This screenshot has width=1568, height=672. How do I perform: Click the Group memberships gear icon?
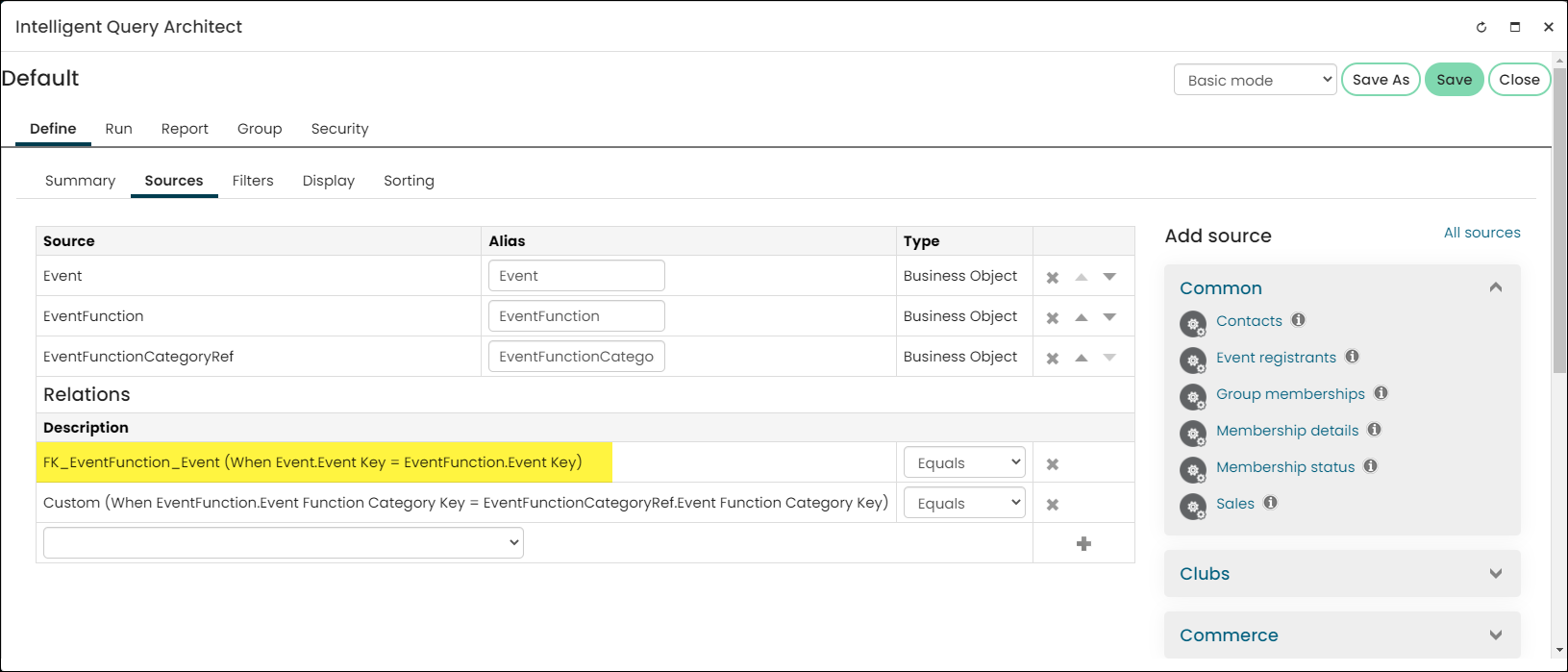pyautogui.click(x=1193, y=397)
